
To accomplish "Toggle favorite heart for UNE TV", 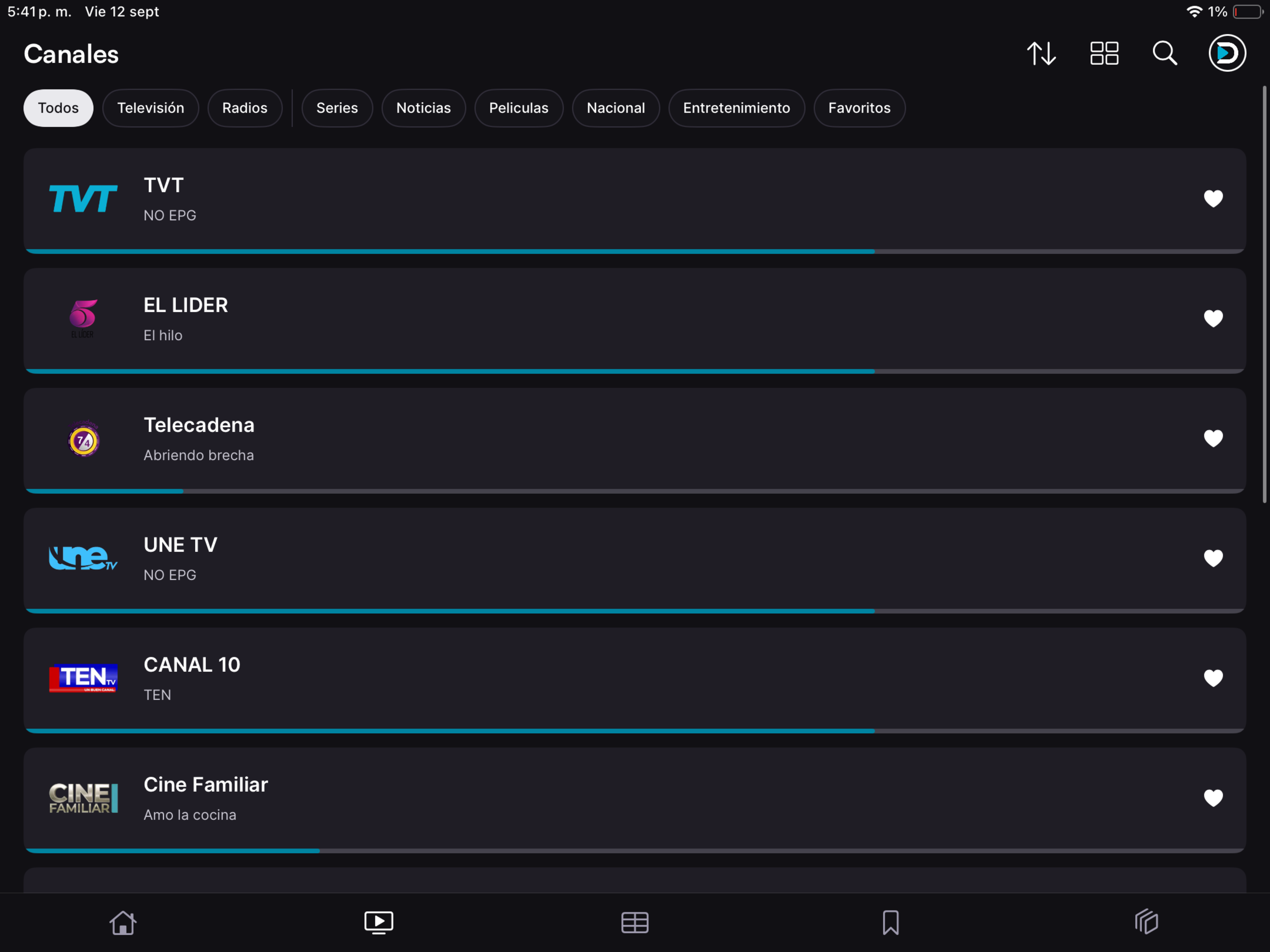I will pyautogui.click(x=1213, y=559).
